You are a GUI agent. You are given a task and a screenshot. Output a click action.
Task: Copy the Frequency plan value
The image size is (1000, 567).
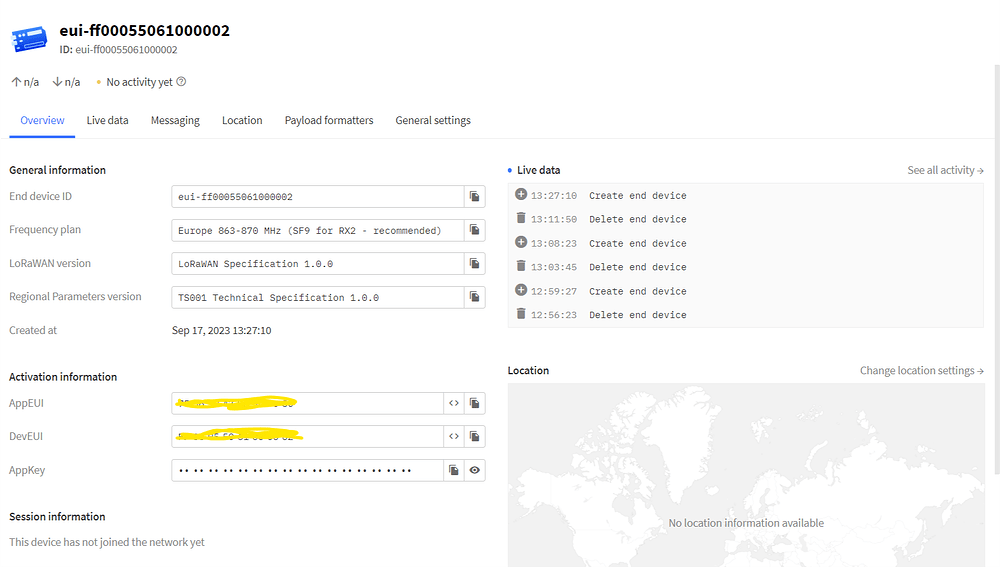475,230
